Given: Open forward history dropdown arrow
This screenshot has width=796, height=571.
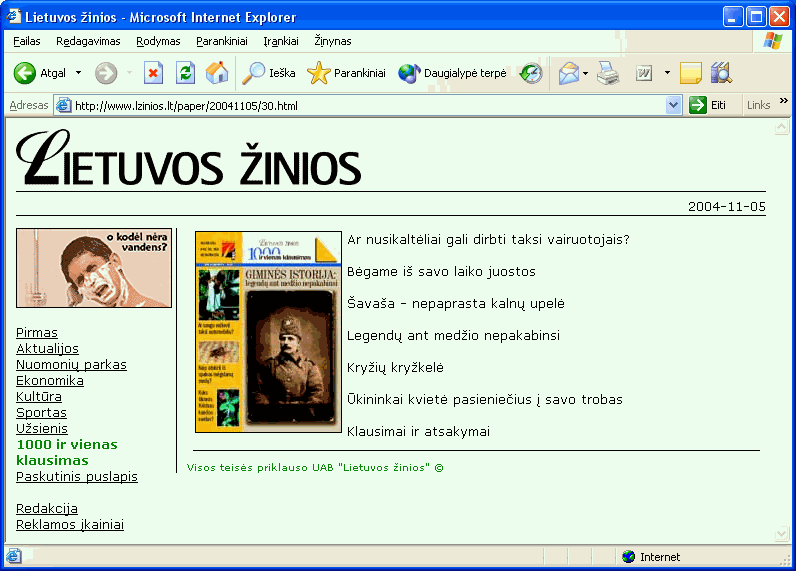Looking at the screenshot, I should [x=129, y=73].
